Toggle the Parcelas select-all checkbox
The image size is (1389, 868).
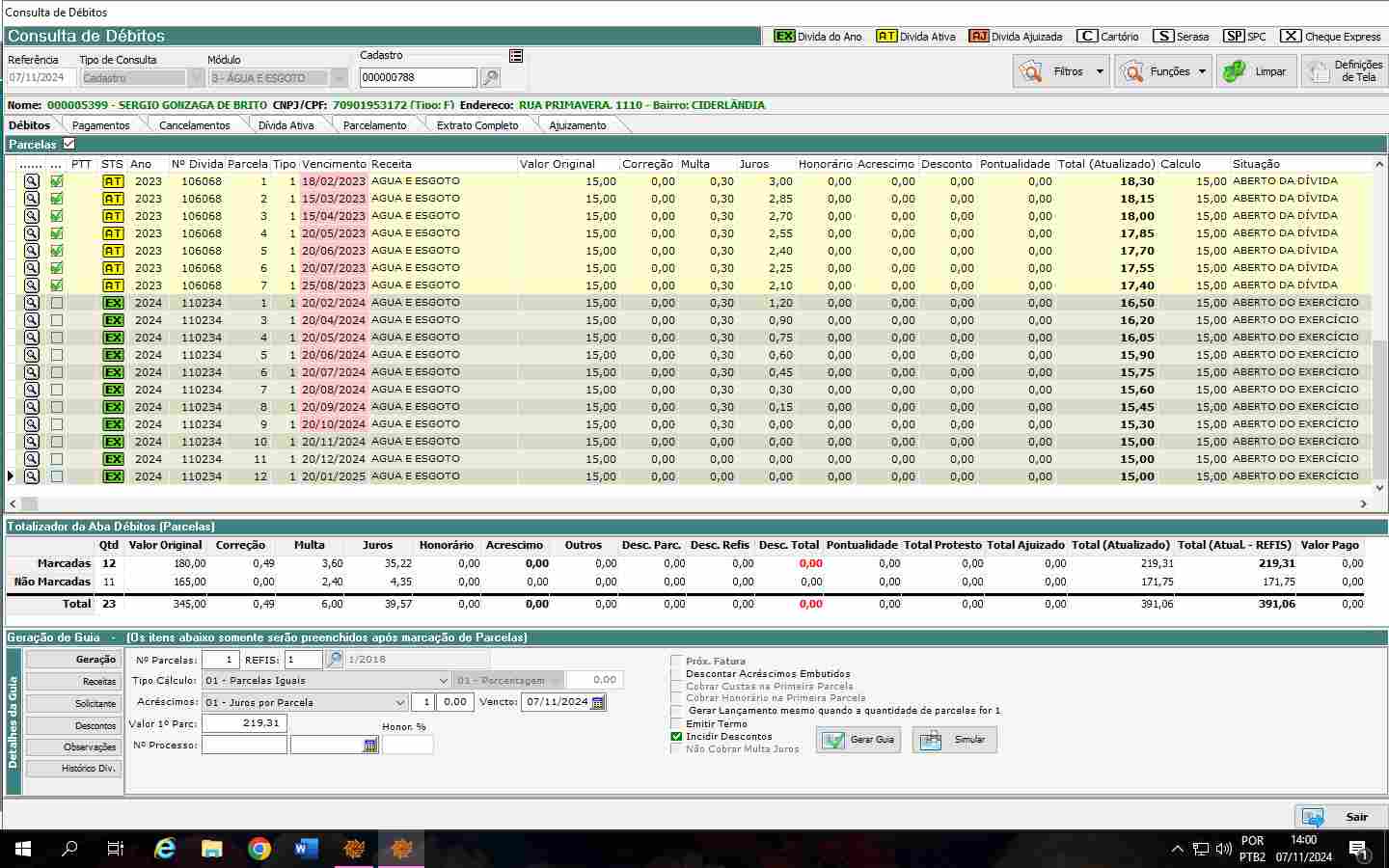68,144
